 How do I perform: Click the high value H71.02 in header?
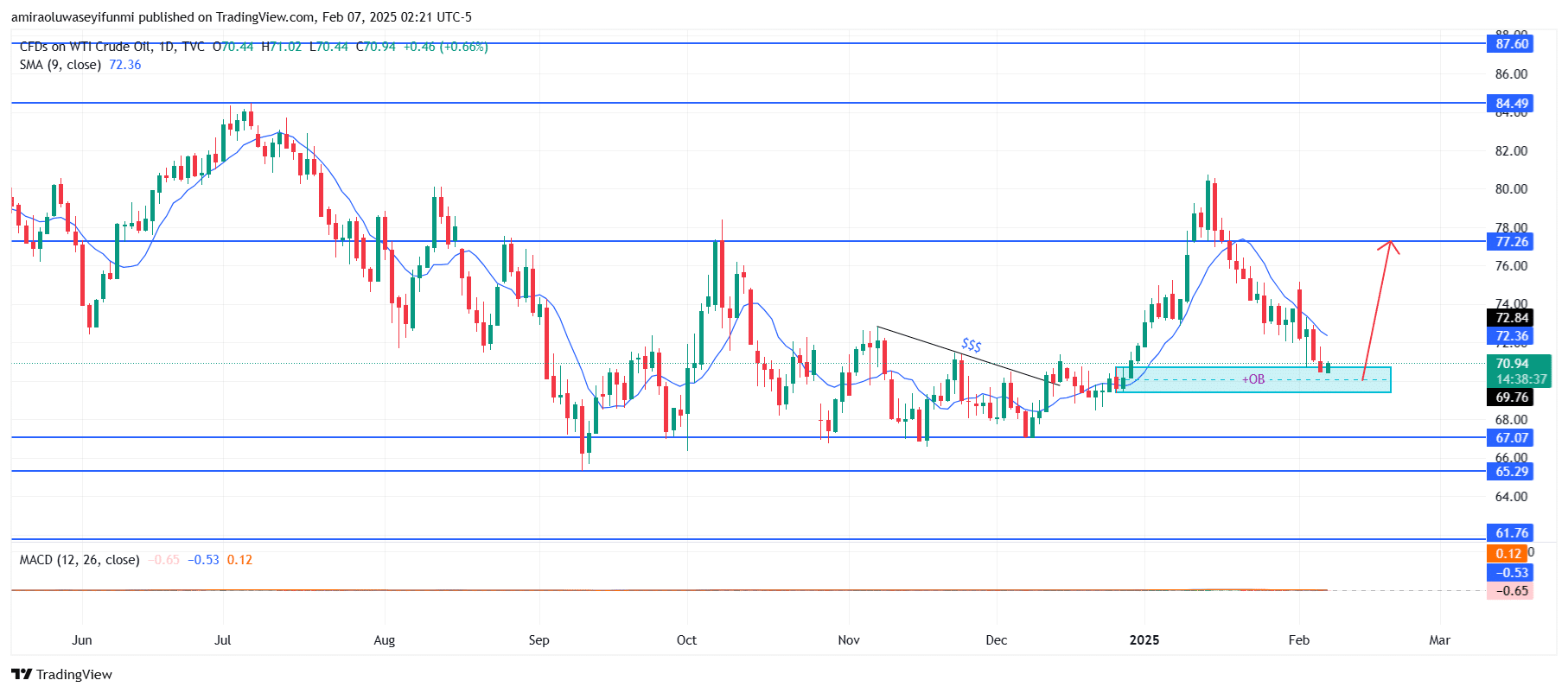[x=282, y=47]
